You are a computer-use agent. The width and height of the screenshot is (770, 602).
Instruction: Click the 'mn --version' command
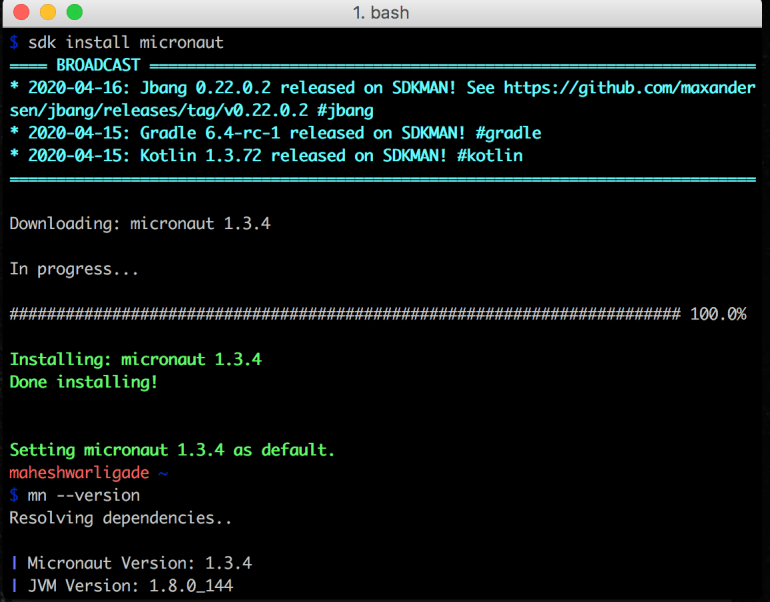click(84, 495)
